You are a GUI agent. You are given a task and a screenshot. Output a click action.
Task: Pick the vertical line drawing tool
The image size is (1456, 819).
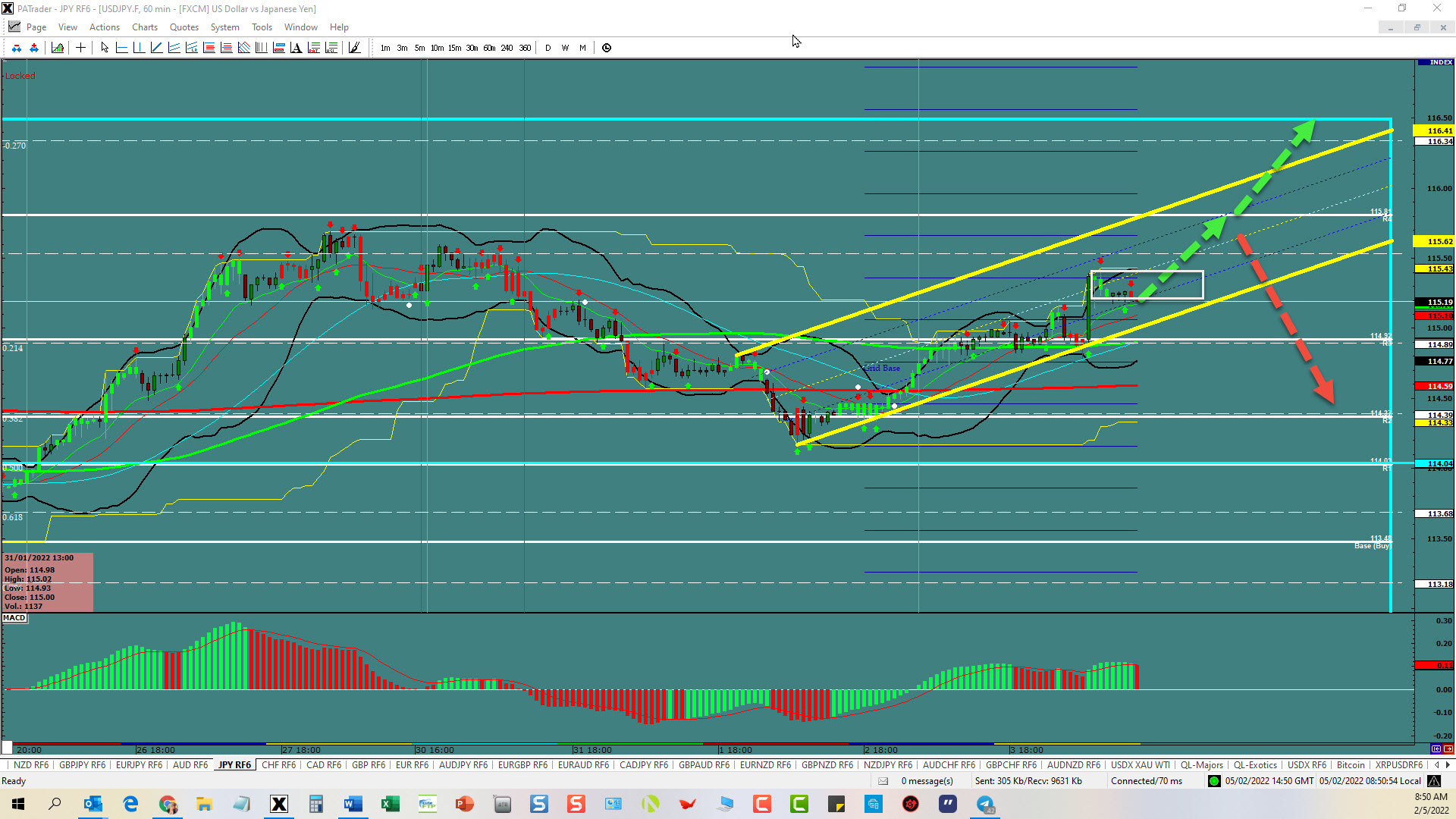(x=139, y=48)
